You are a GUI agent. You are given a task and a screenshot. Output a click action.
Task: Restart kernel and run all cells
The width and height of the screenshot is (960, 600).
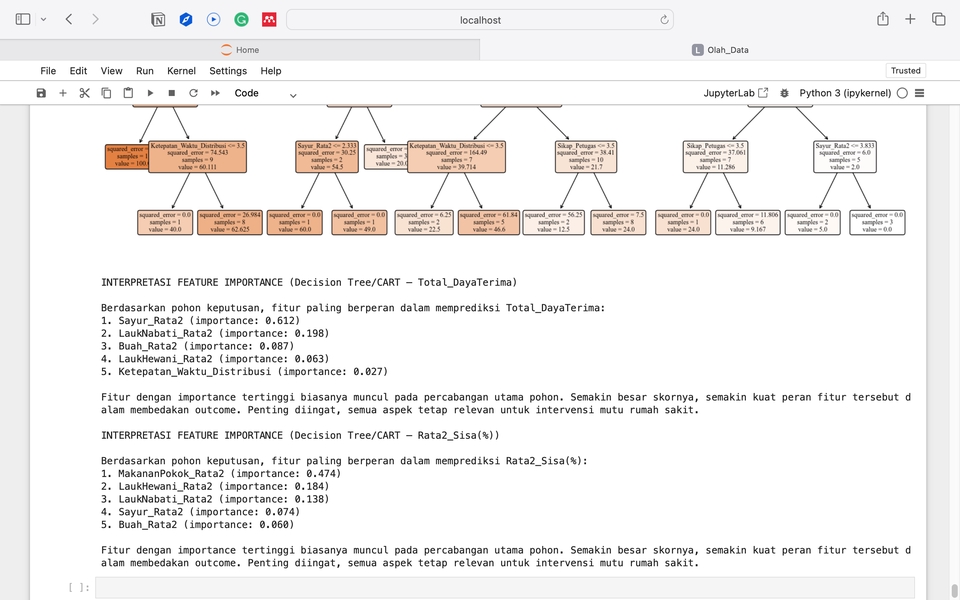[x=215, y=93]
